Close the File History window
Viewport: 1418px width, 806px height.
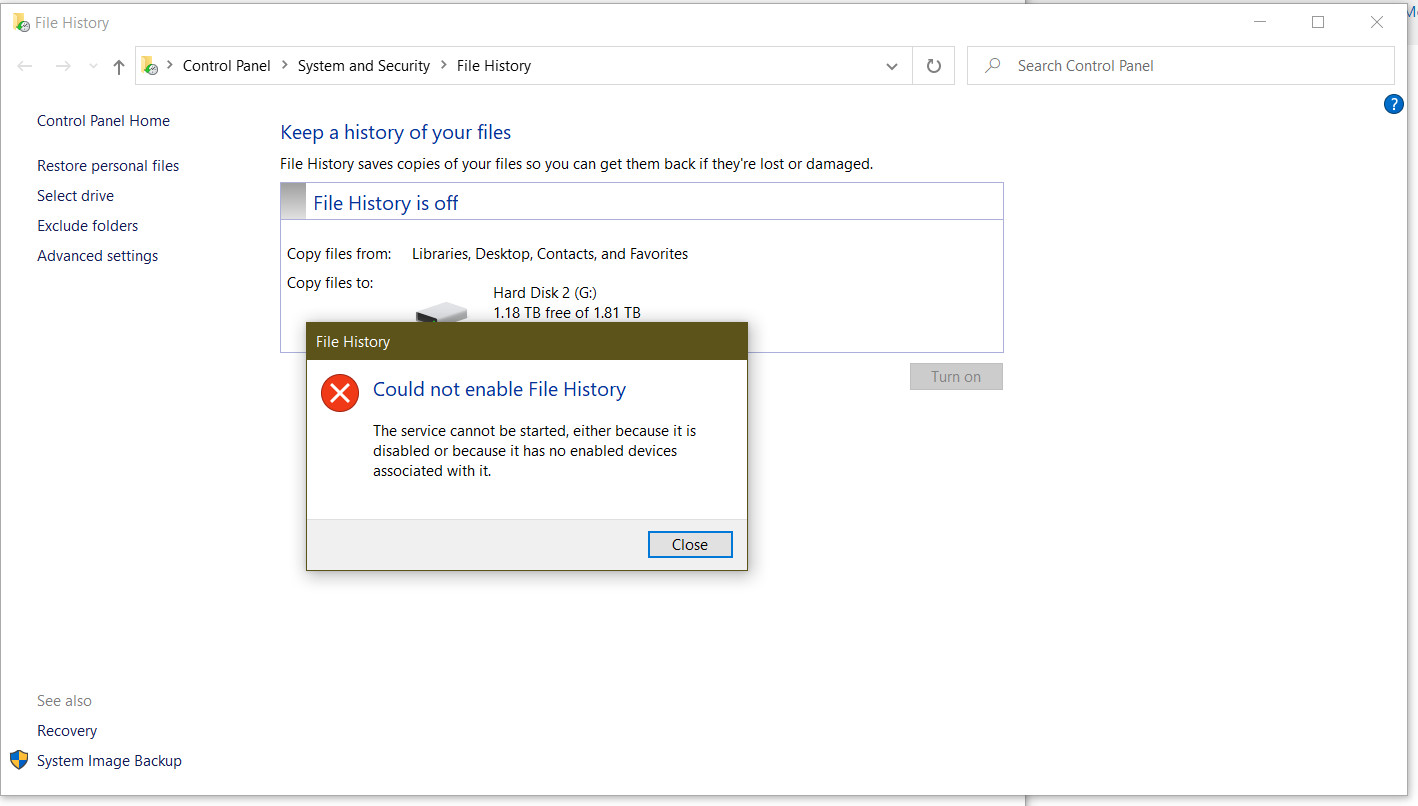point(1377,22)
